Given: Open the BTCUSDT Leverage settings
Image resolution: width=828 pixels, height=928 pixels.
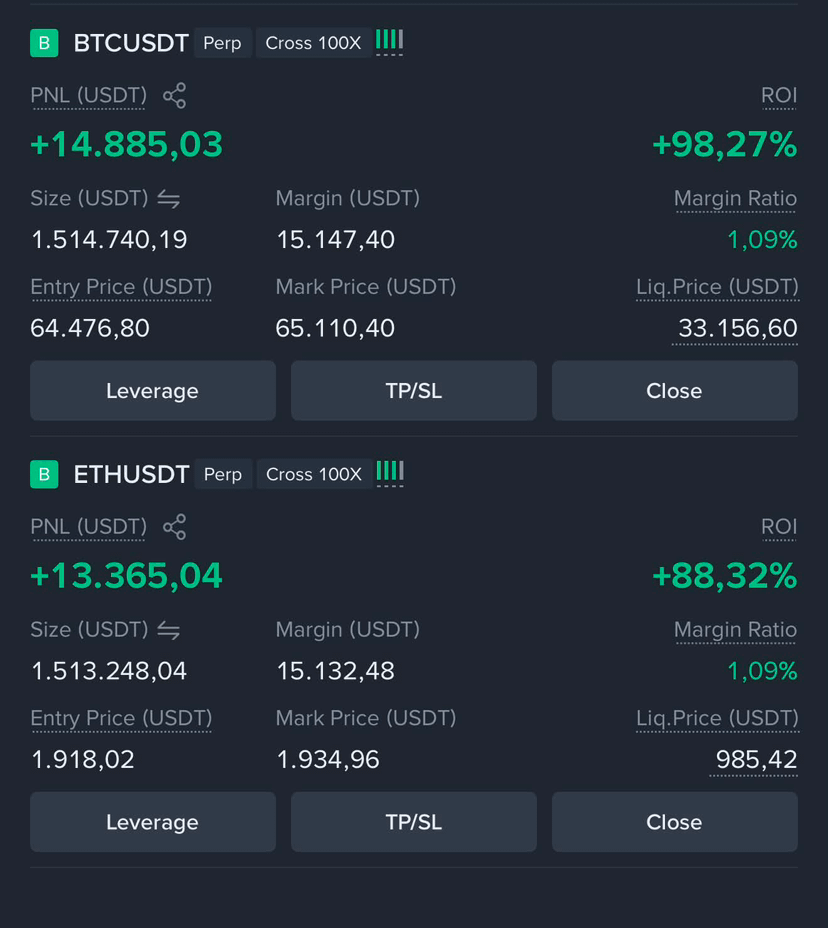Looking at the screenshot, I should tap(153, 391).
